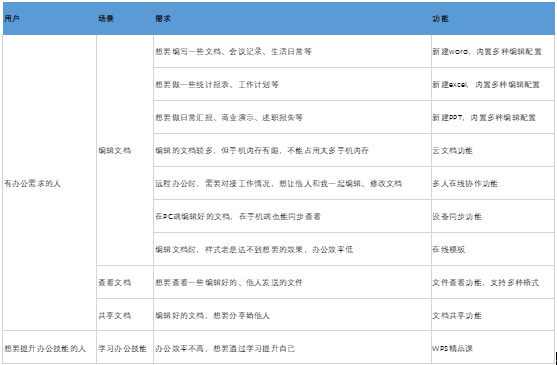Select the 新建excel feature cell
Viewport: 557px width, 365px height.
point(493,84)
